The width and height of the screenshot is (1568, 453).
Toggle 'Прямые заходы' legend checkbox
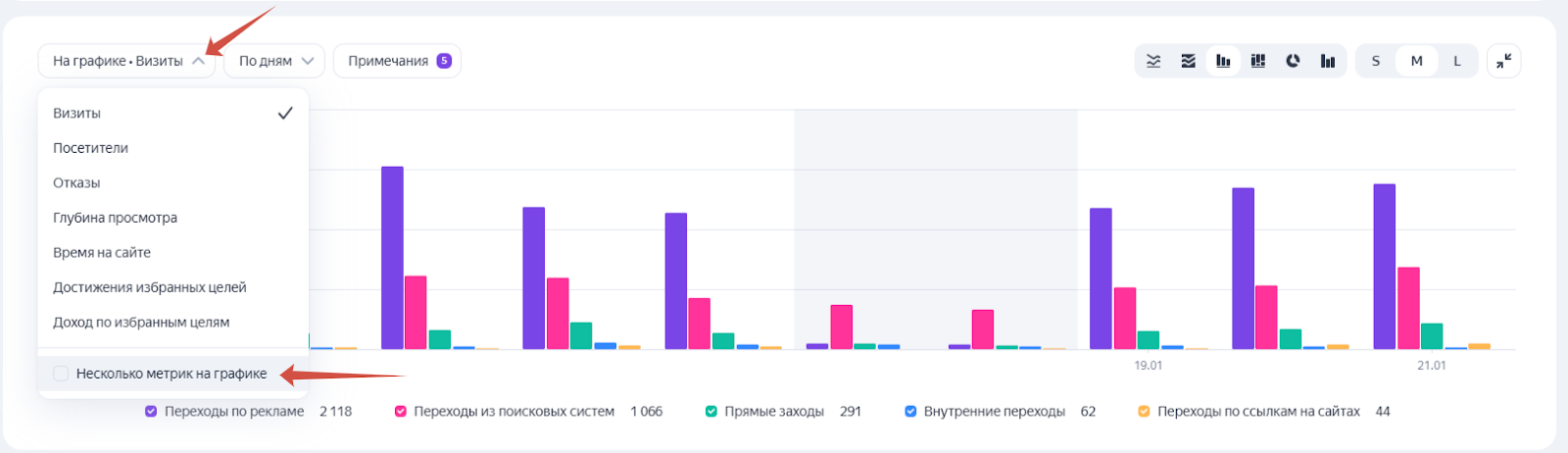711,412
